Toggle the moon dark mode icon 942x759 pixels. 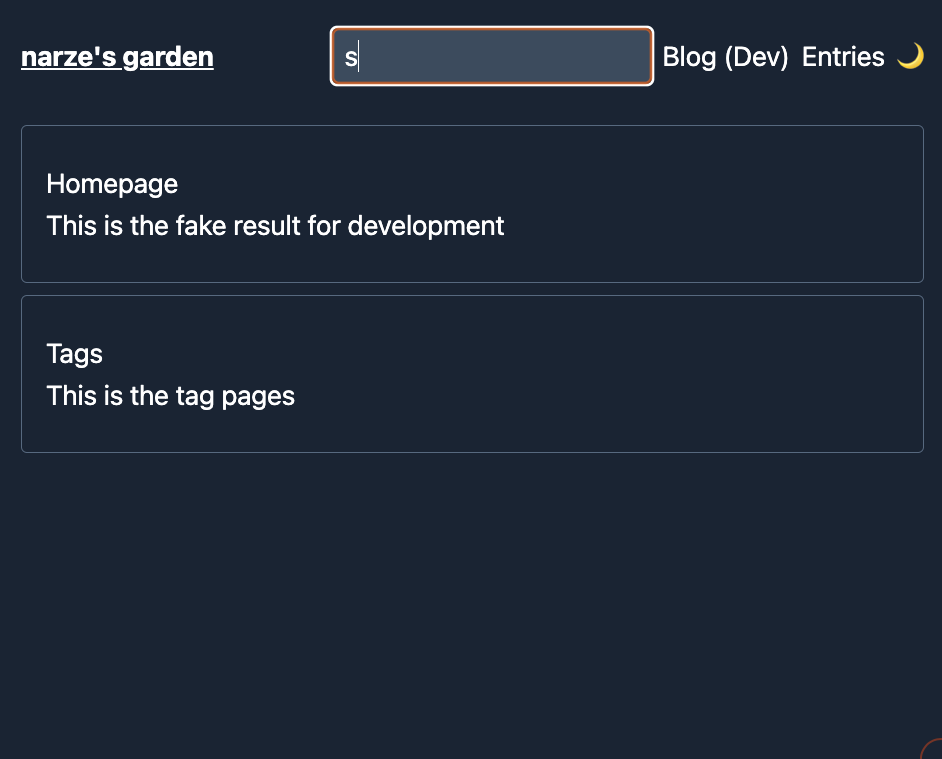(910, 56)
